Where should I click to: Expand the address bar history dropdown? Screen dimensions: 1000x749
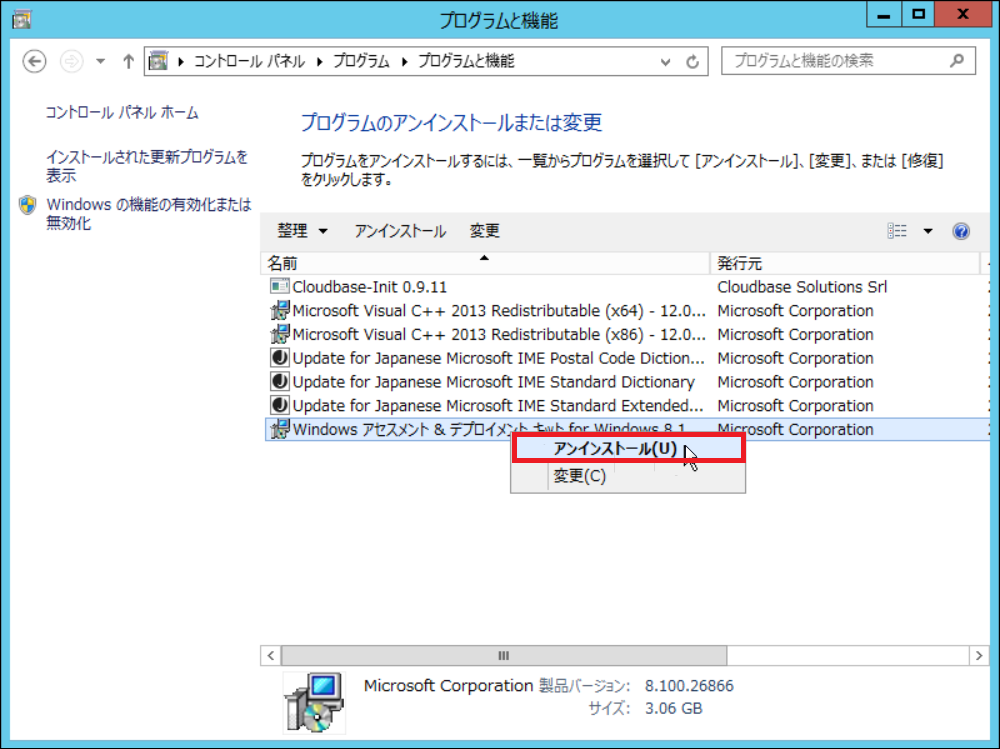point(665,62)
